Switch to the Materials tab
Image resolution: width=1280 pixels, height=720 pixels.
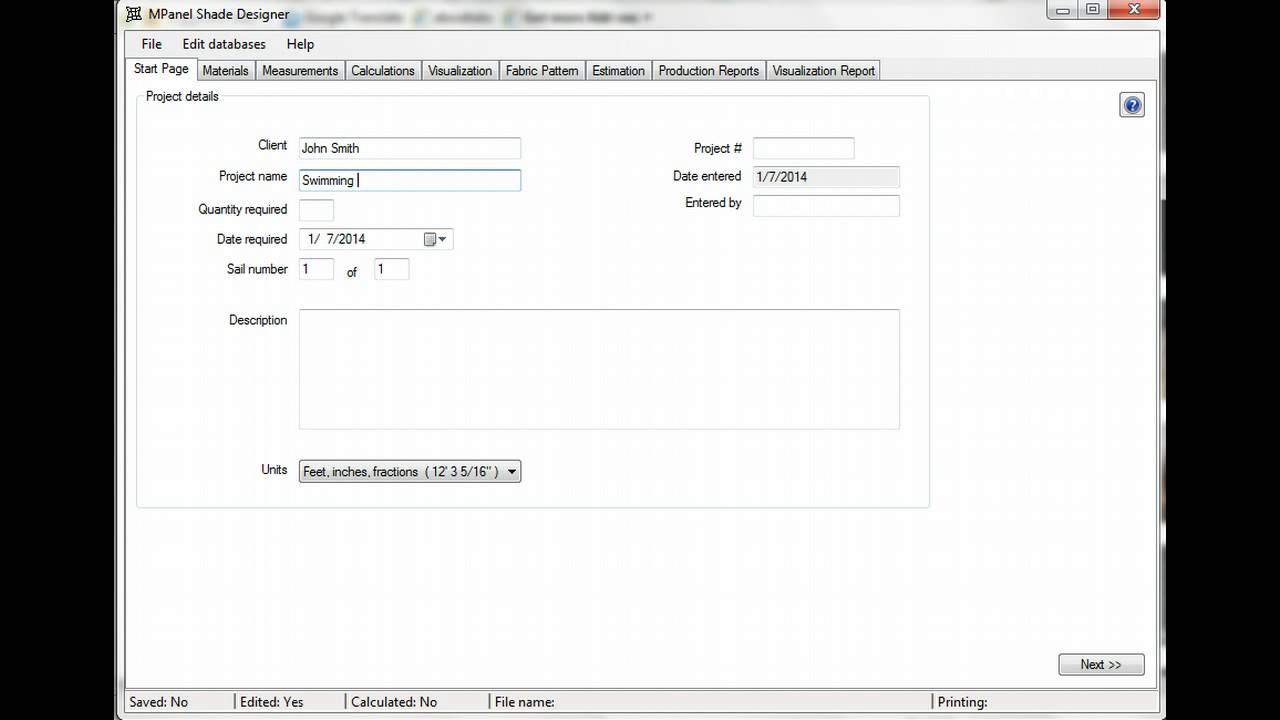(x=225, y=71)
